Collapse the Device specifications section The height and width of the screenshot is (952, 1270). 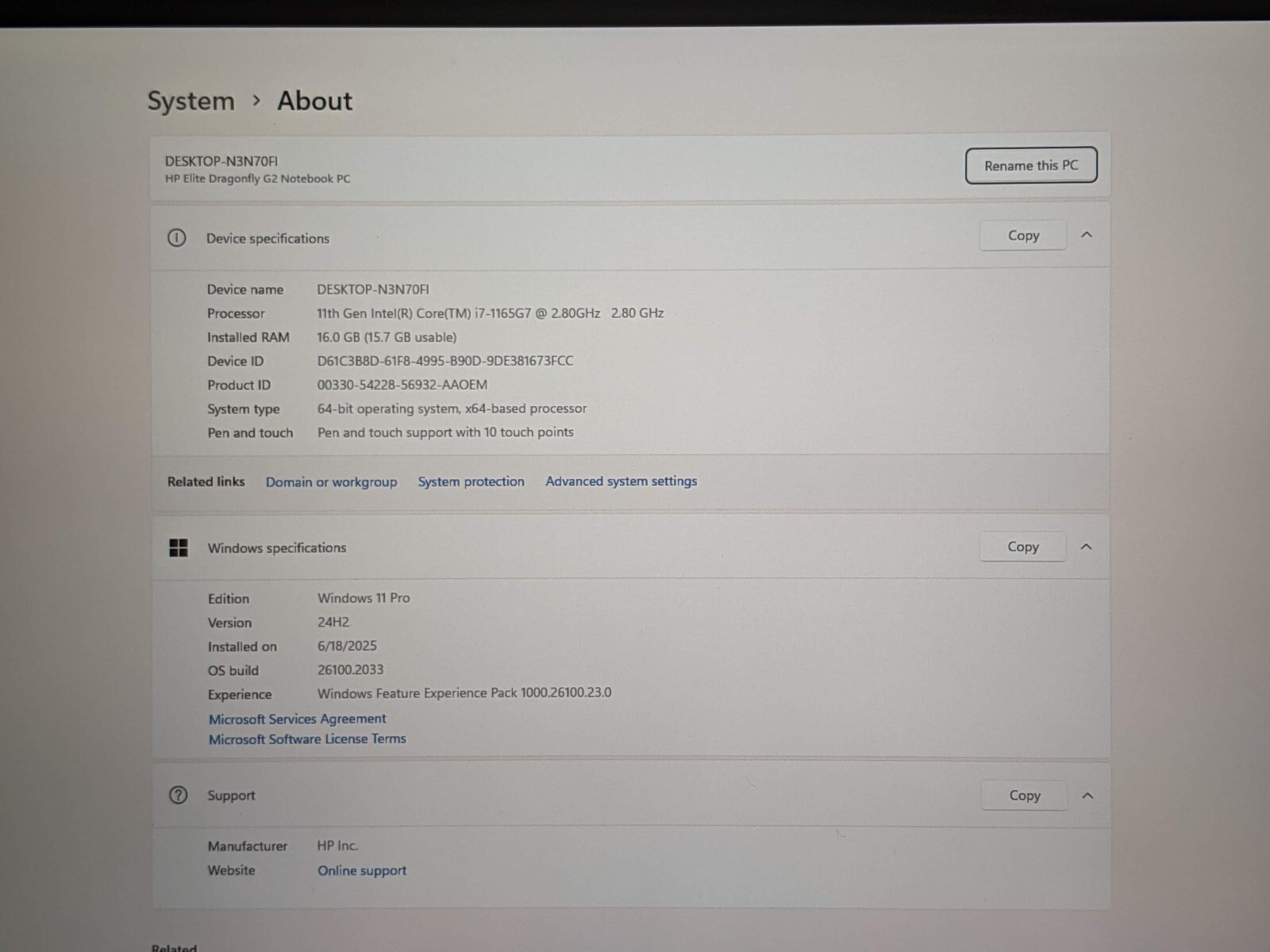click(x=1087, y=235)
